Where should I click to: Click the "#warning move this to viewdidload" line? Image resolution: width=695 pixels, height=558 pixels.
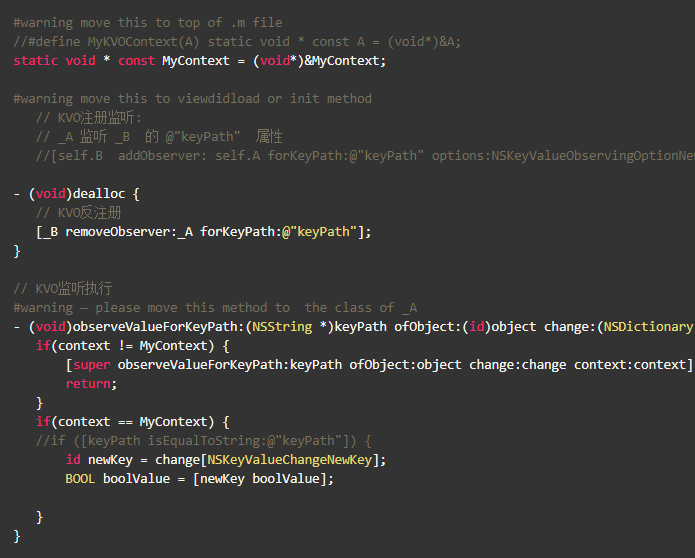pos(192,99)
